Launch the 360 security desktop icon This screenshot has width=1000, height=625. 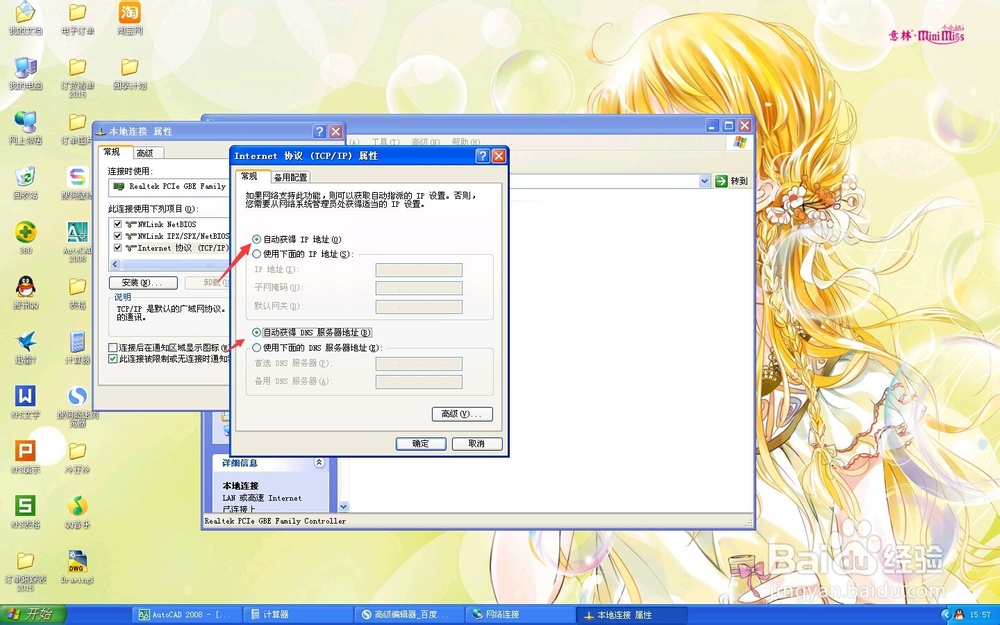25,237
